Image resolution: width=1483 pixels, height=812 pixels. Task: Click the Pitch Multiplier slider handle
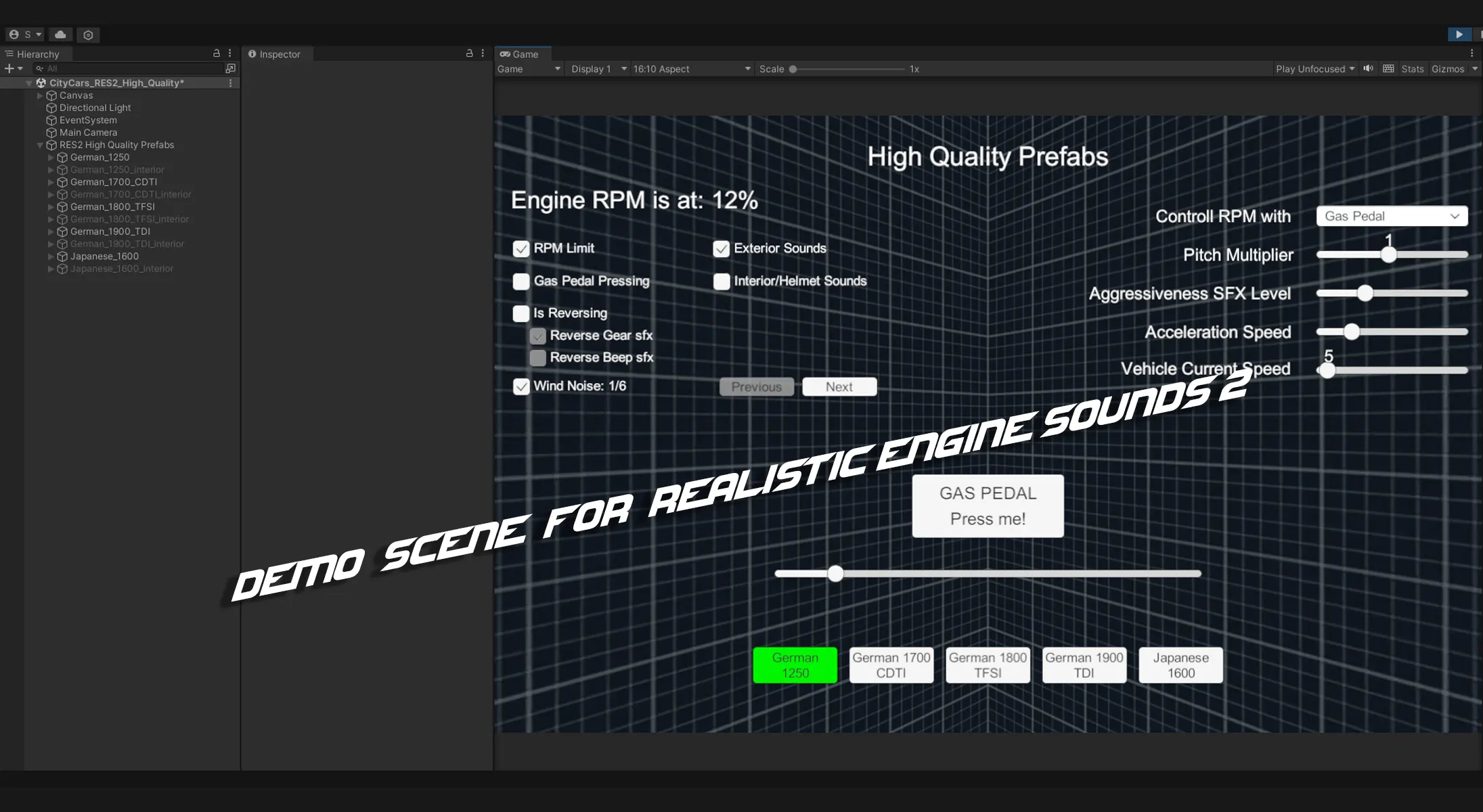point(1388,255)
